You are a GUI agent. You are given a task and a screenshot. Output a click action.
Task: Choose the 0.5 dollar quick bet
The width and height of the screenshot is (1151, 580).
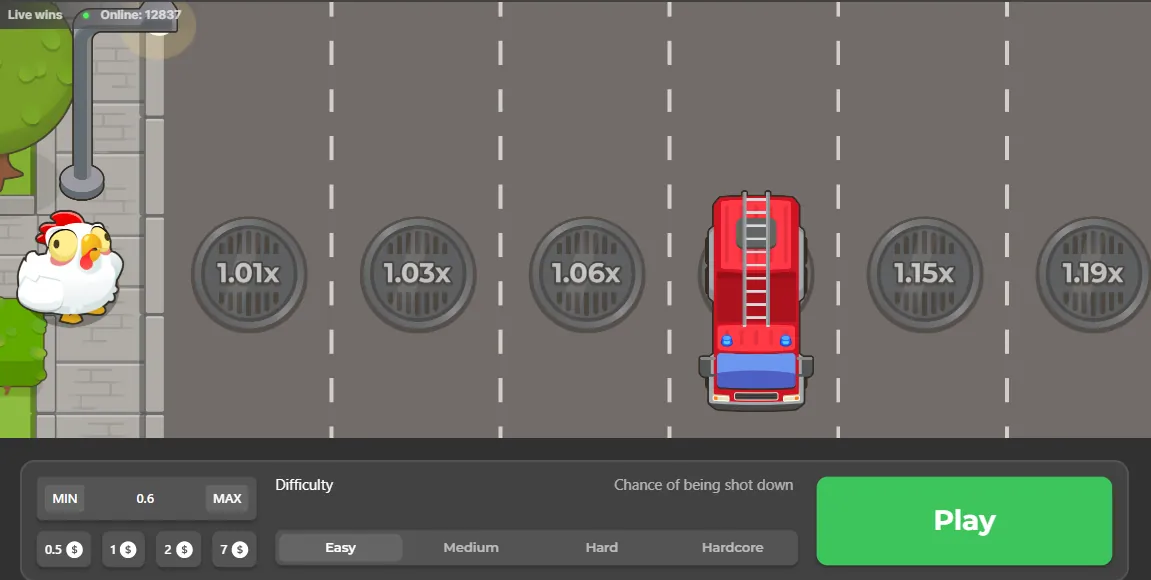(x=63, y=549)
